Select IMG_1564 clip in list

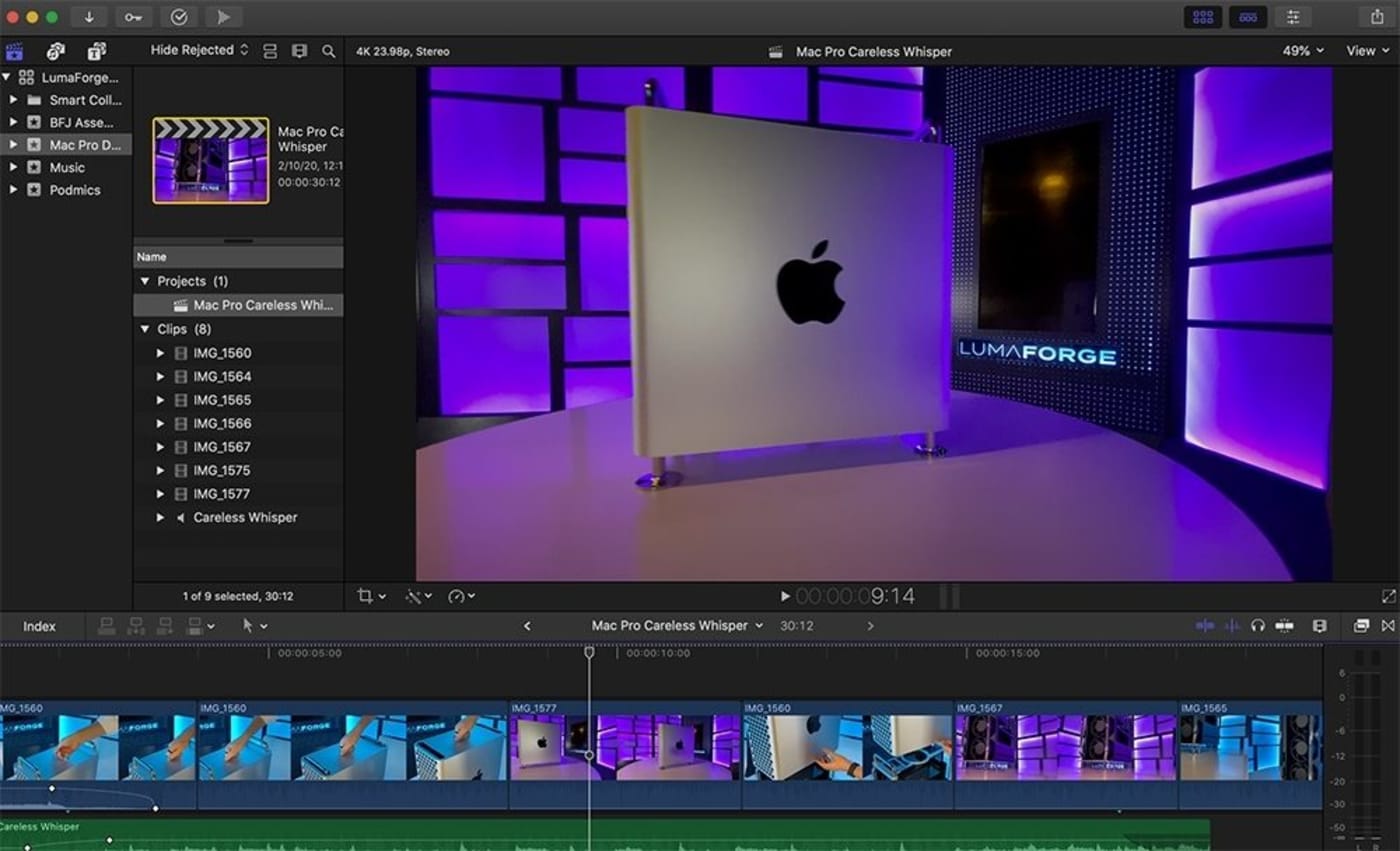click(238, 376)
